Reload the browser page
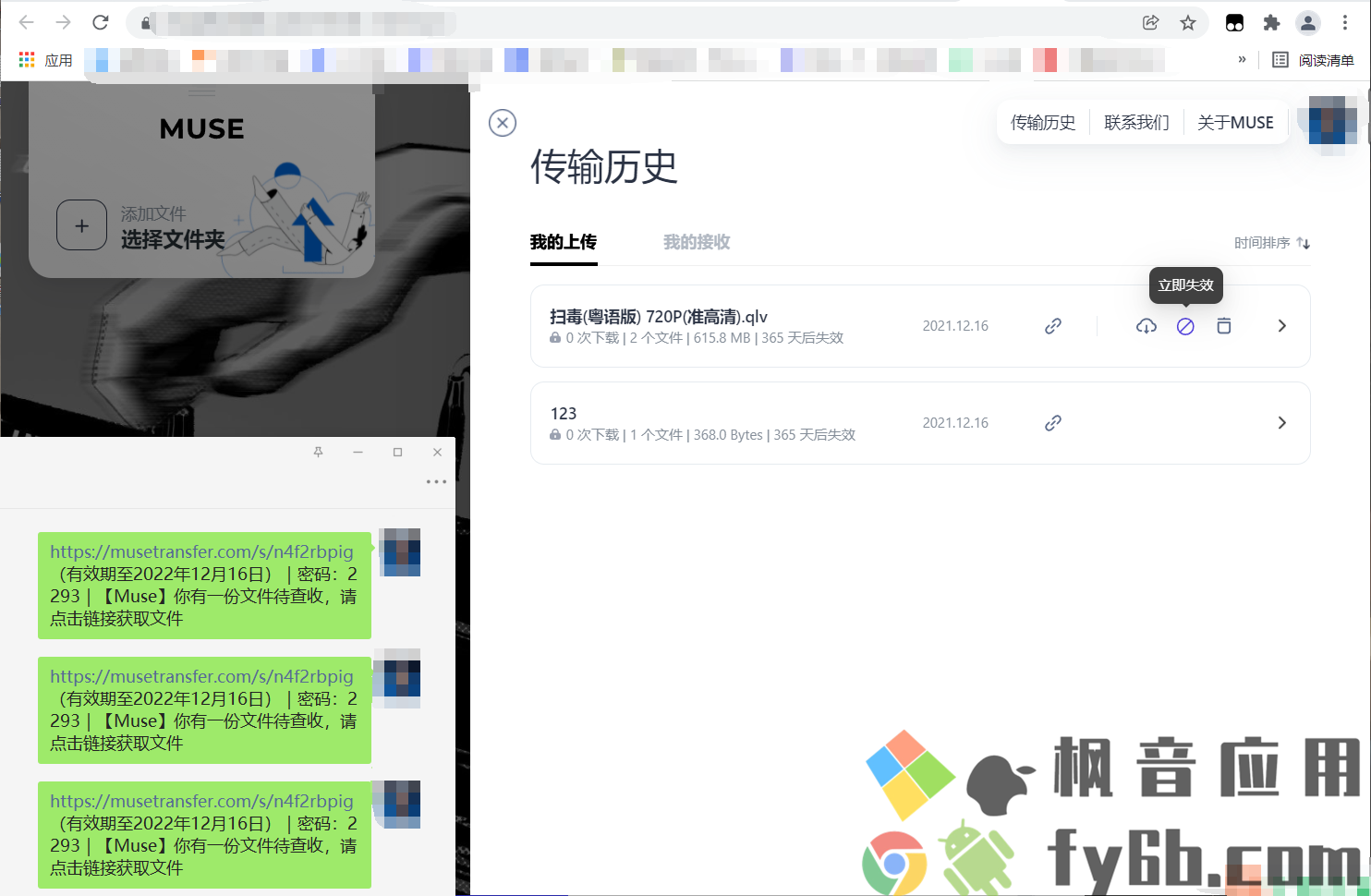The image size is (1371, 896). tap(101, 22)
